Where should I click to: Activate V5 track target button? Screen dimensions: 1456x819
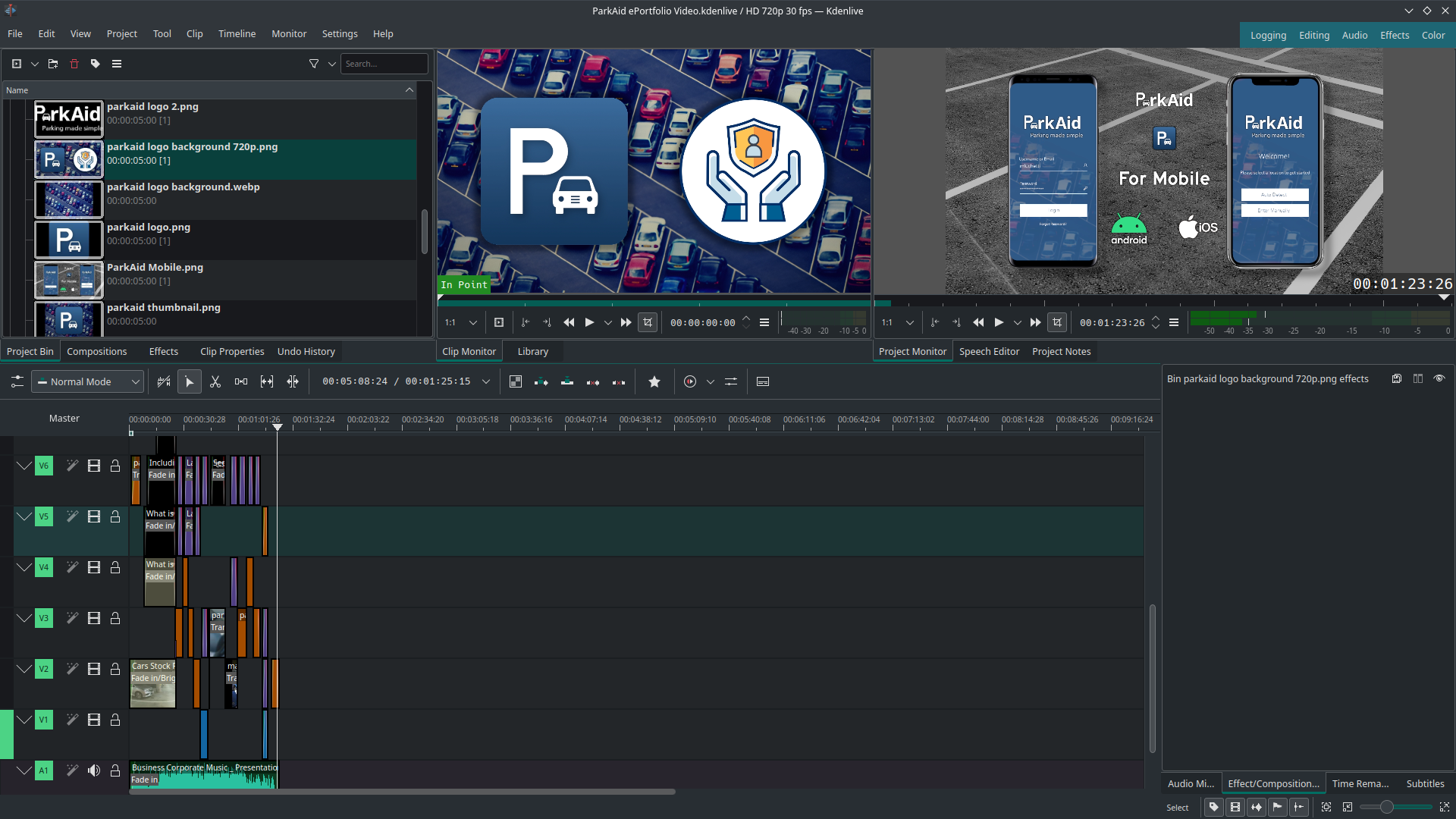(x=44, y=516)
